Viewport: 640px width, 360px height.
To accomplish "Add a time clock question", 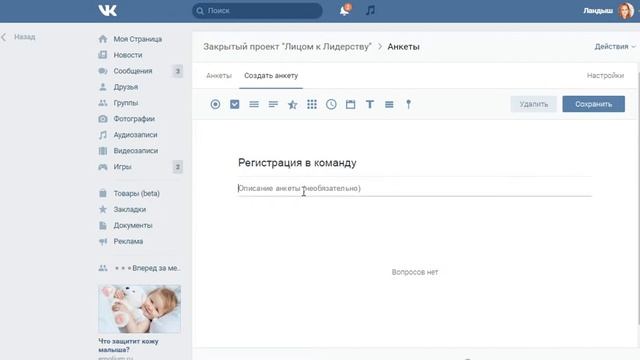I will [x=331, y=104].
